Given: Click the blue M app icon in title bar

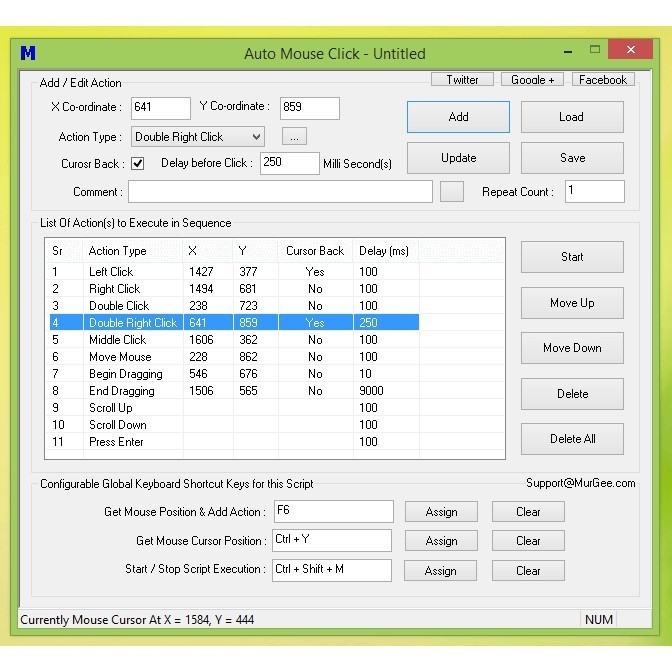Looking at the screenshot, I should point(28,53).
